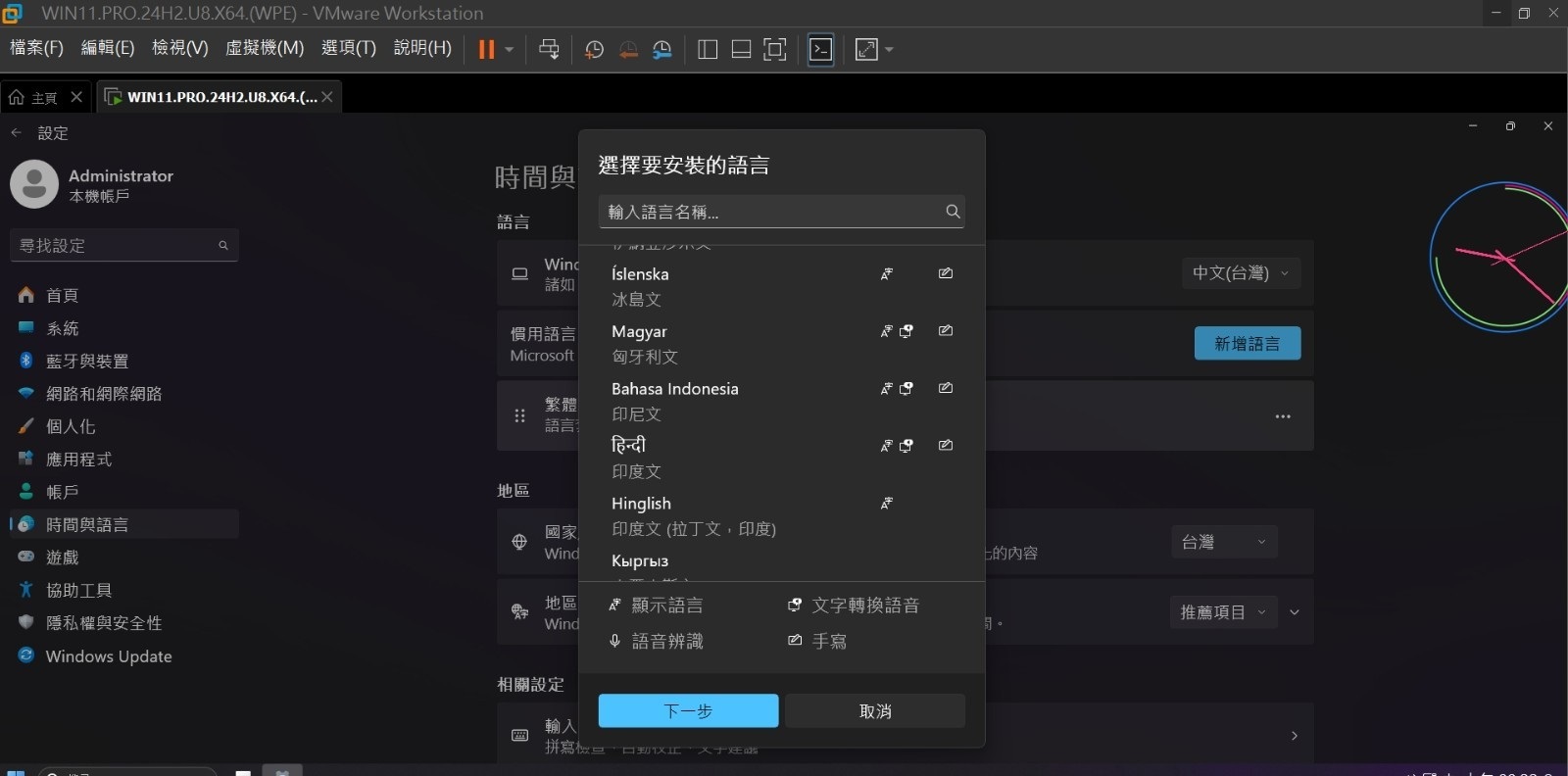Screen dimensions: 1568x776
Task: Open the power options arrow beside pause
Action: tap(509, 49)
